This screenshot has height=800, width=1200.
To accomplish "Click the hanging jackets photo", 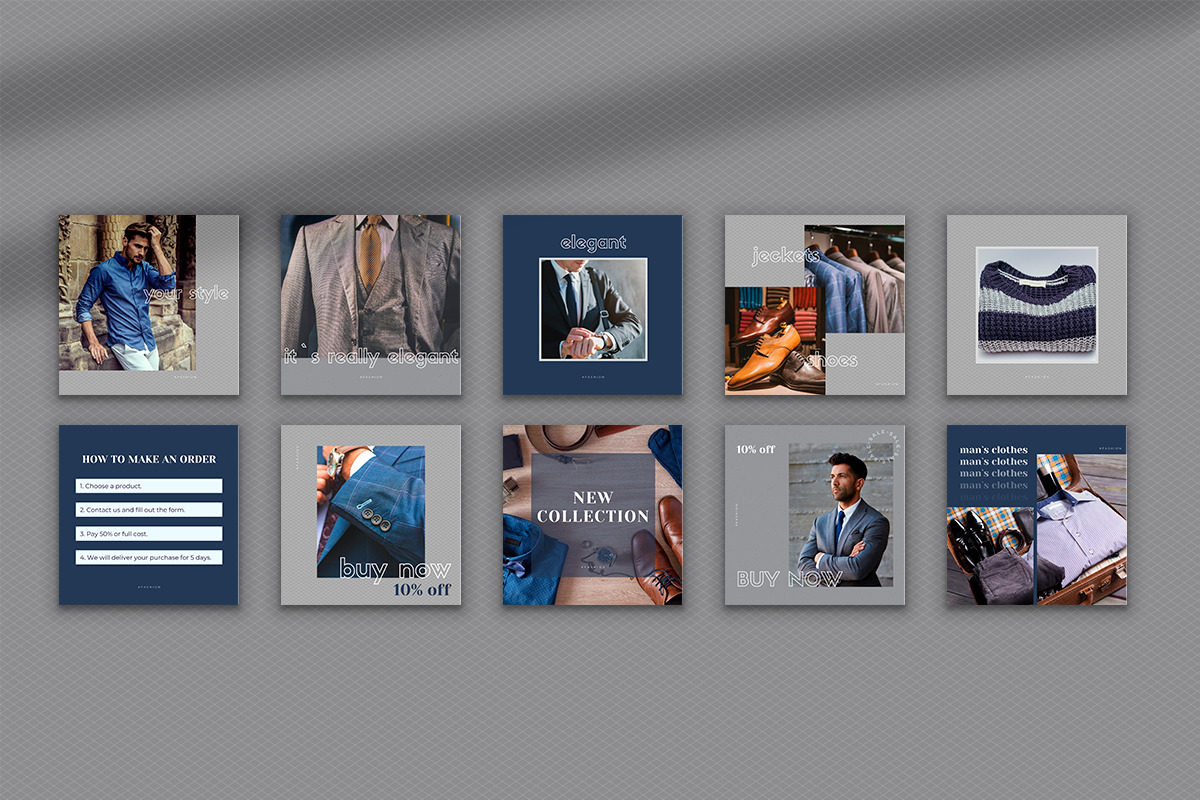I will tap(854, 279).
